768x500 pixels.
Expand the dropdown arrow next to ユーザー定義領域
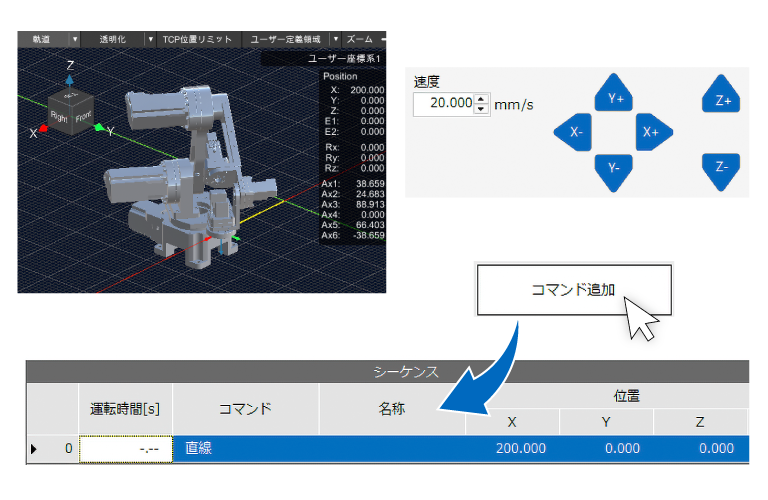(x=336, y=39)
